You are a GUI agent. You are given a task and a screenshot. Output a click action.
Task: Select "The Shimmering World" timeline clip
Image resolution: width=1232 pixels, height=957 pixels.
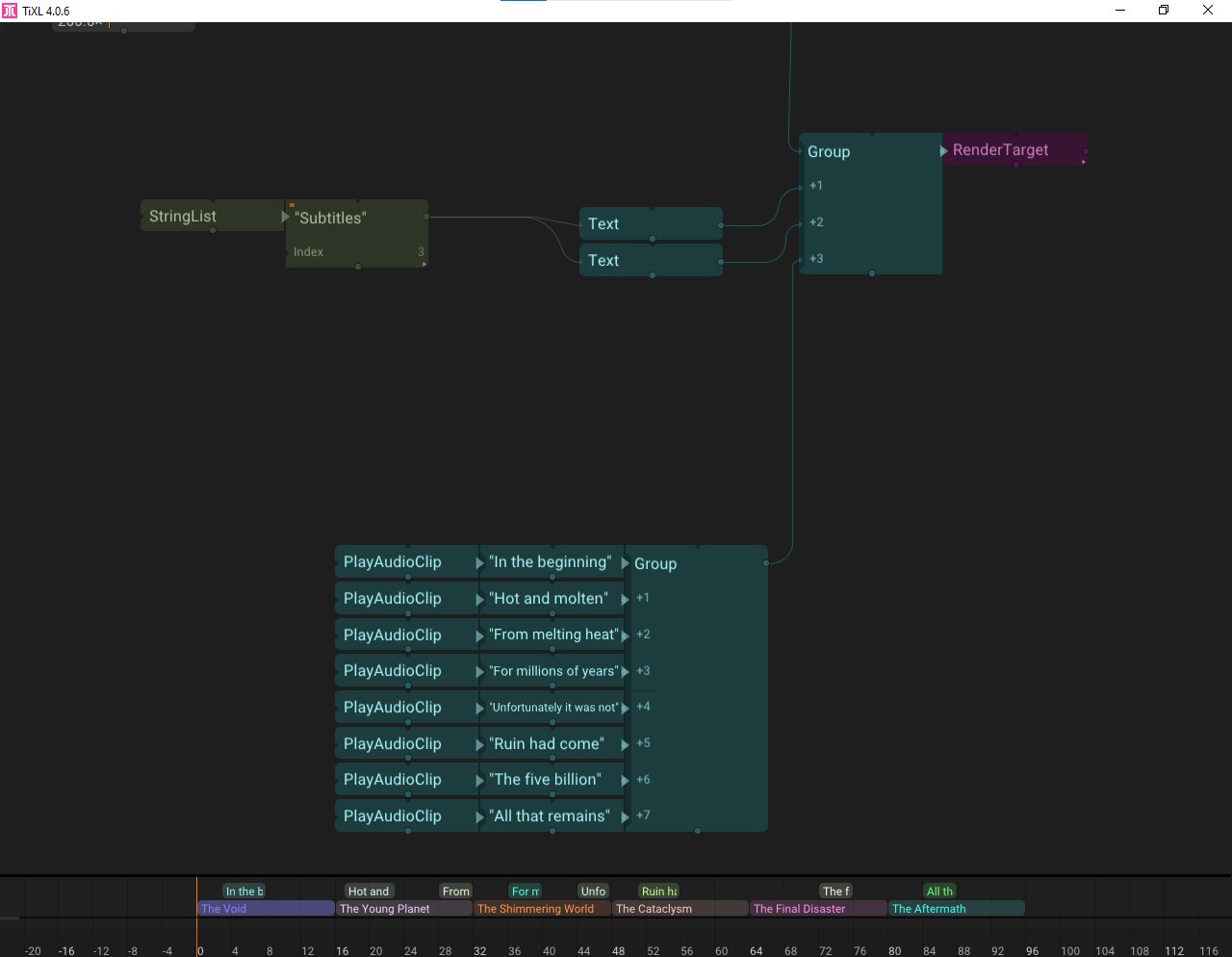tap(540, 909)
